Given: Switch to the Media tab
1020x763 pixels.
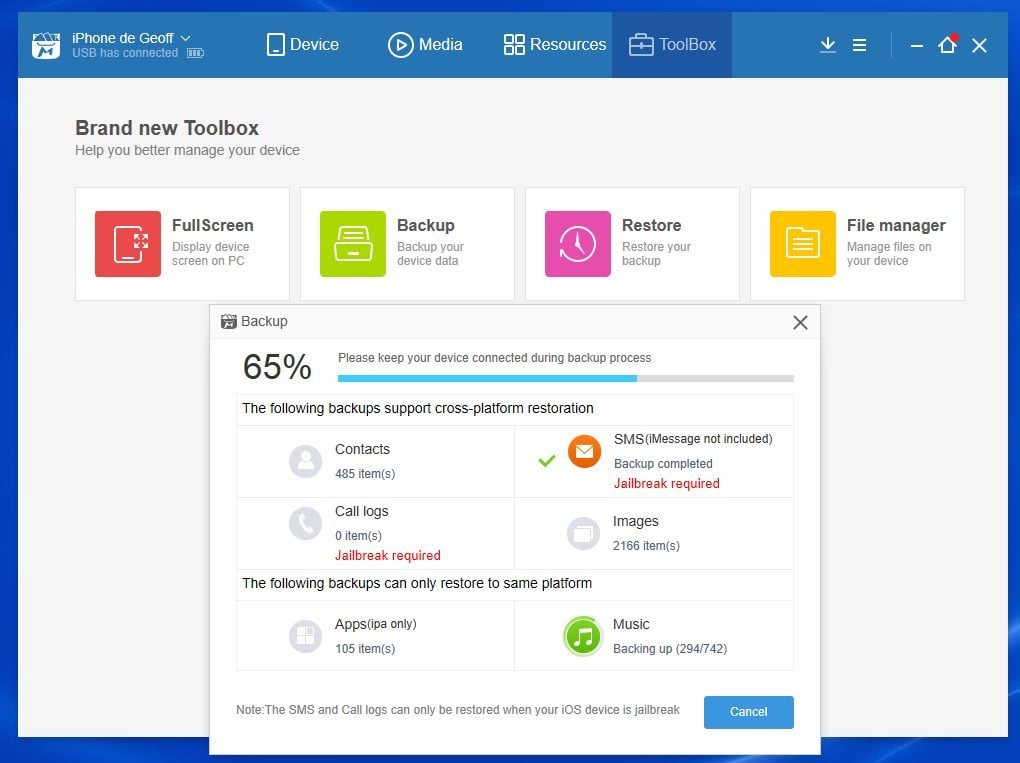Looking at the screenshot, I should [425, 45].
